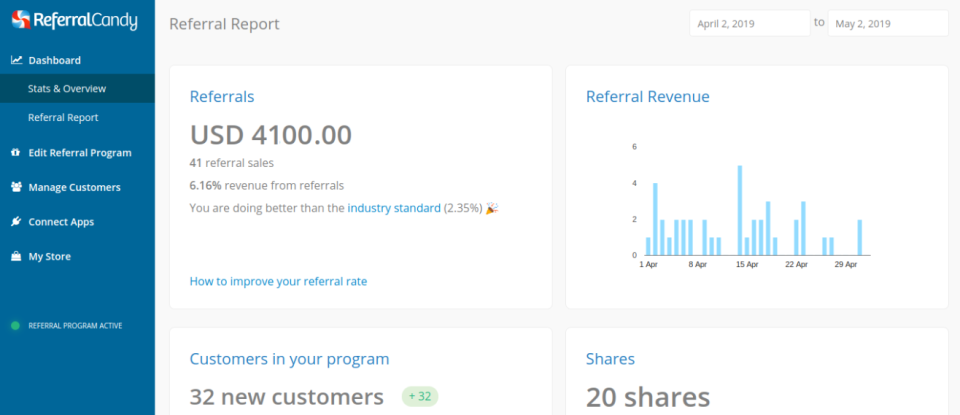The image size is (960, 415).
Task: Click the green Referral Program Active status dot
Action: click(x=15, y=326)
